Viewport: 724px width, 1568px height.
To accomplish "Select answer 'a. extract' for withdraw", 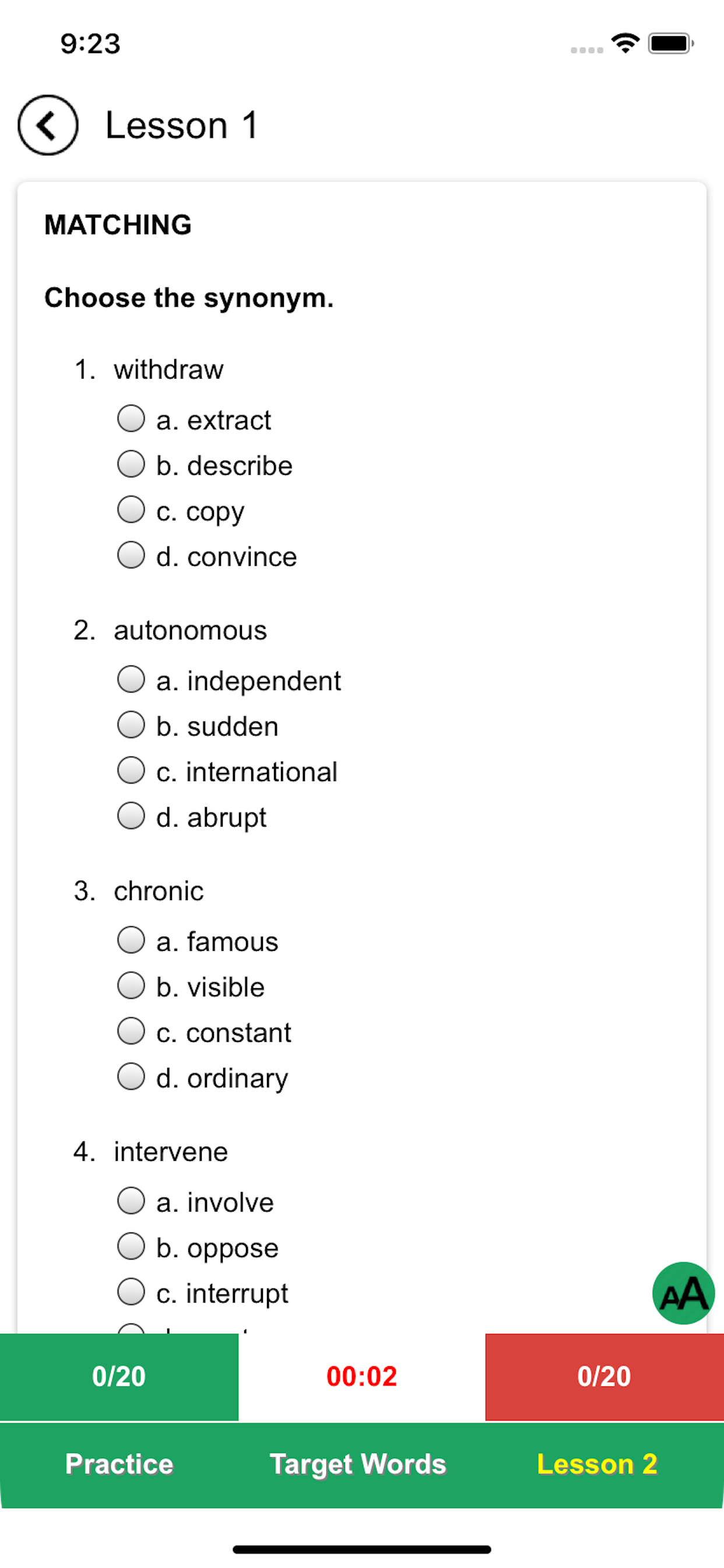I will click(x=131, y=419).
